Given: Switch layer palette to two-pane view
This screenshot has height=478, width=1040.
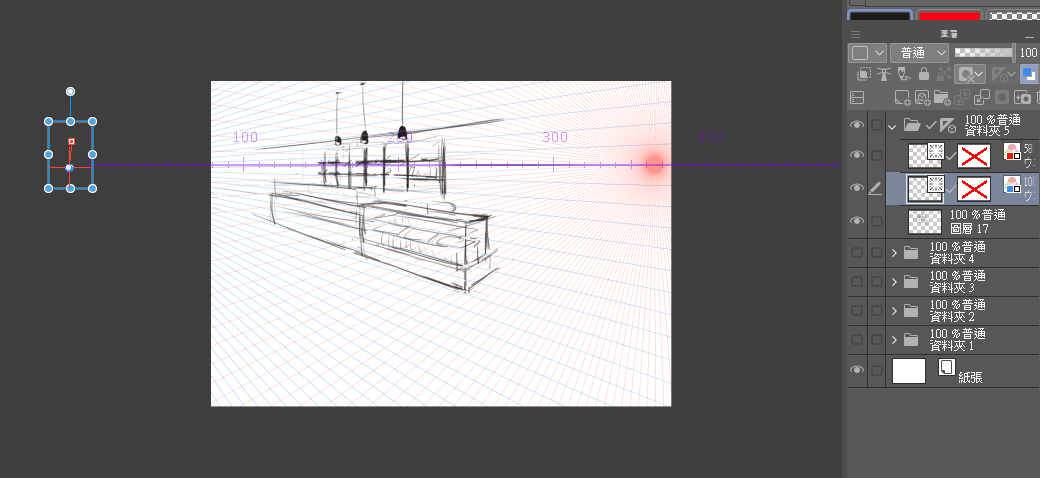Looking at the screenshot, I should [x=857, y=97].
